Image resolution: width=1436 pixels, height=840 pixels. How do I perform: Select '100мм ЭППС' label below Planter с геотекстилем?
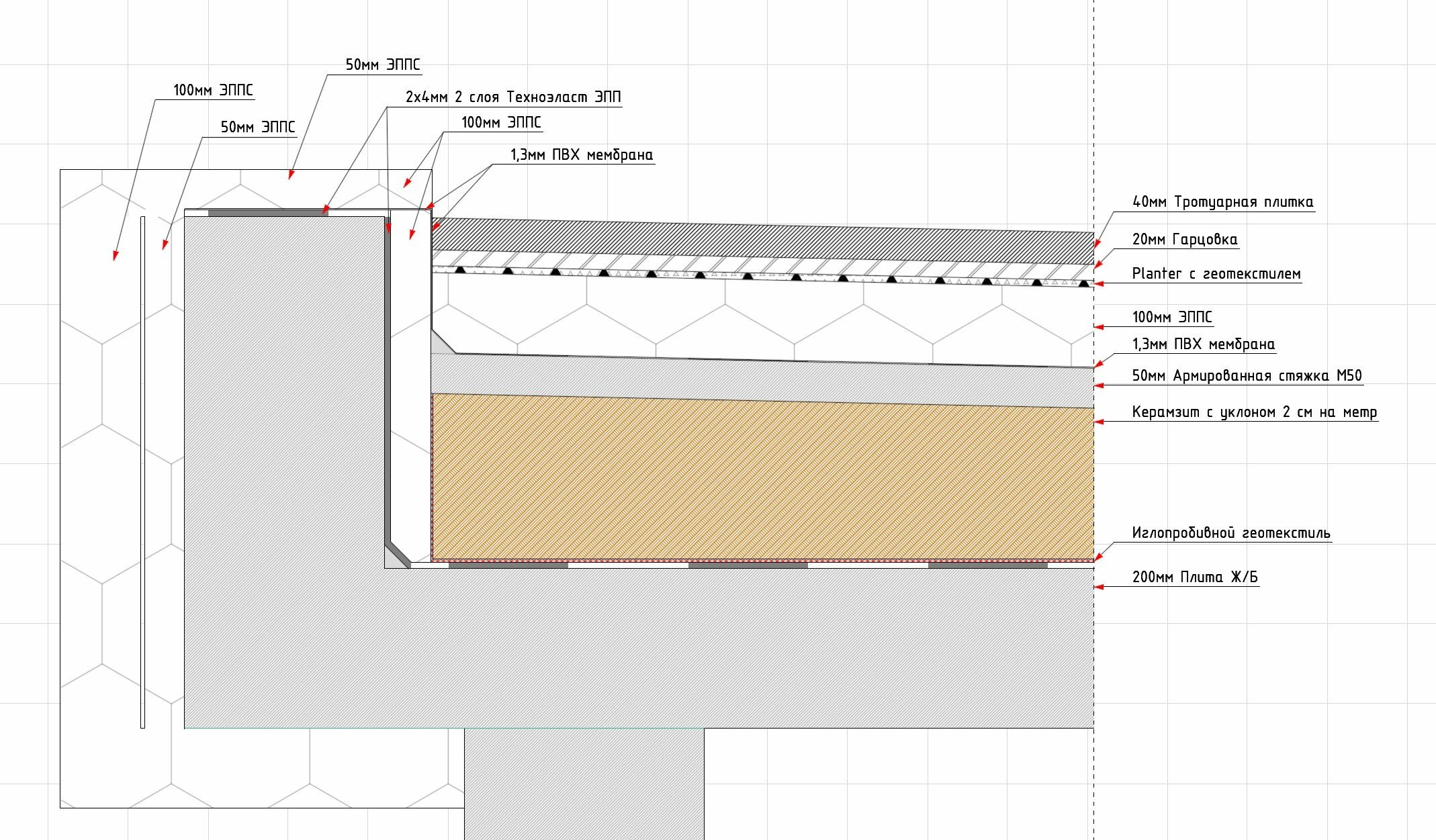click(1172, 317)
